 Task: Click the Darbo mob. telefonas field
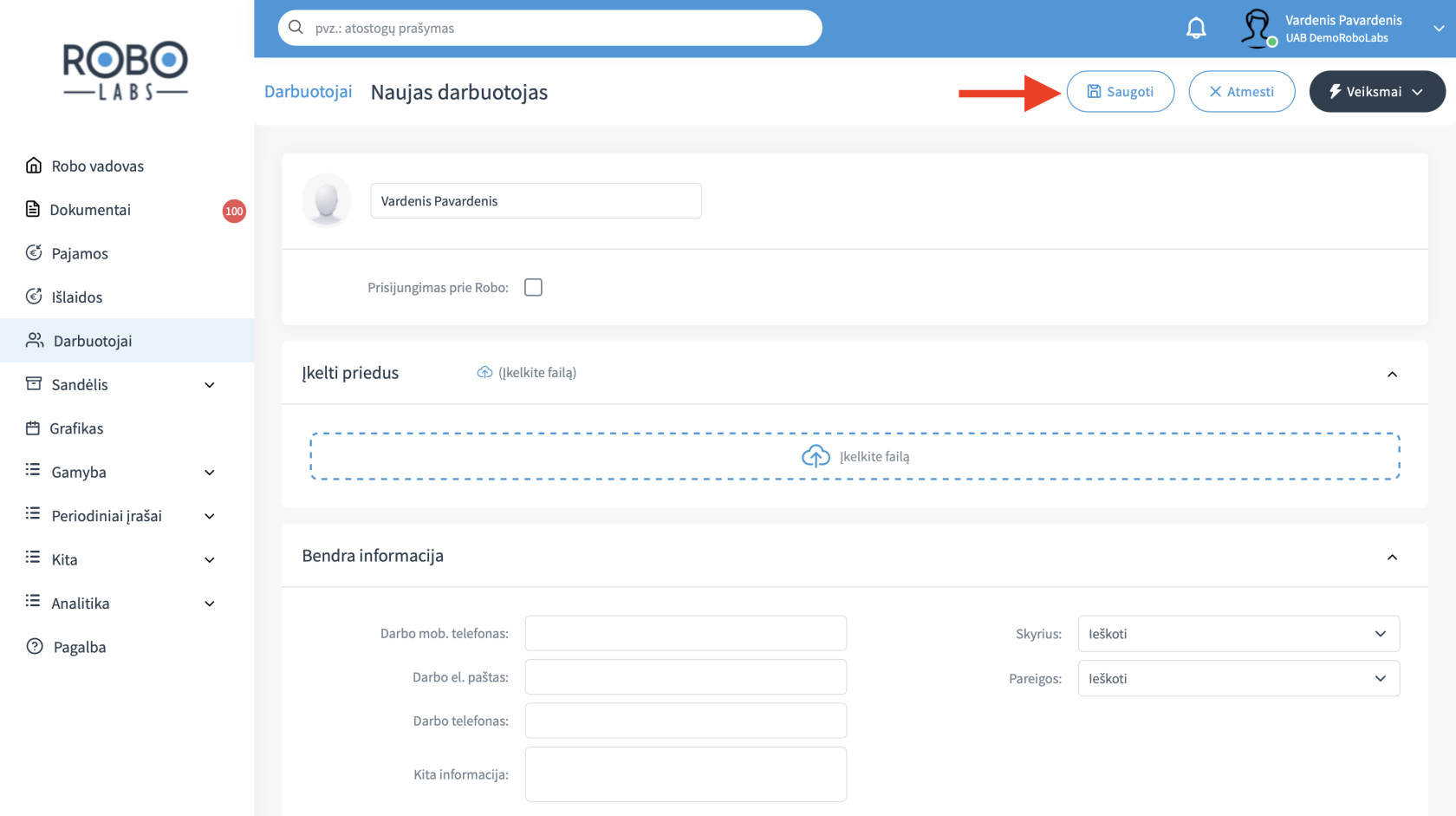[686, 633]
